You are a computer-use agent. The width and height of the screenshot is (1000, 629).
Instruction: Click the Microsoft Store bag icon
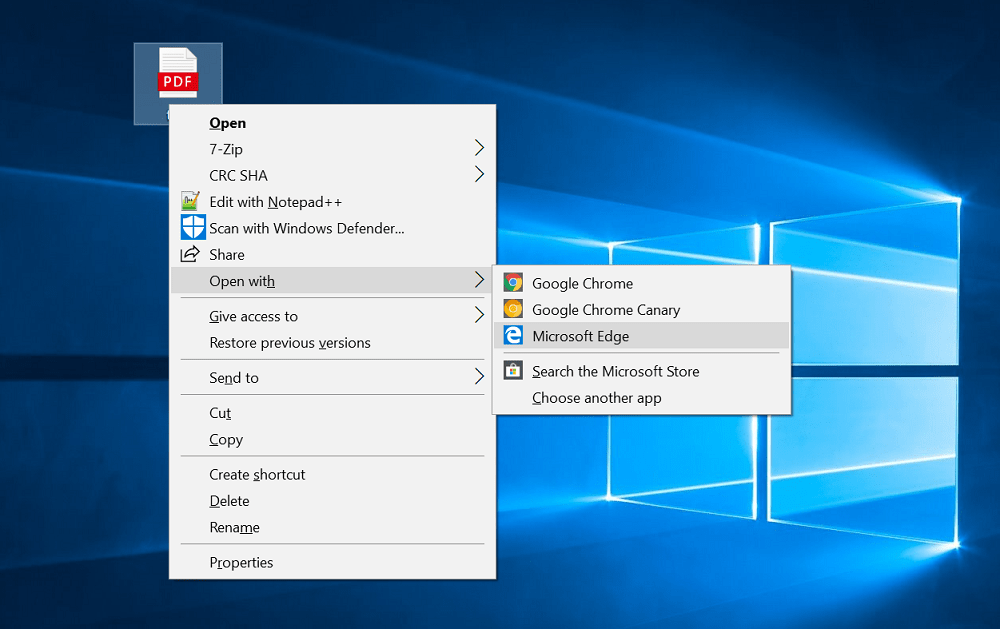point(513,371)
